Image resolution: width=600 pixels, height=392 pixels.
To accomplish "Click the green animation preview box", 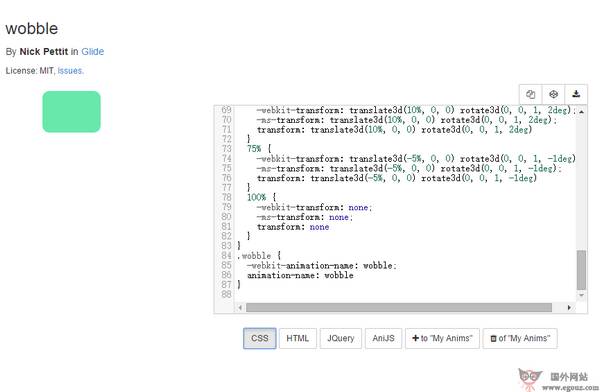I will pos(72,112).
